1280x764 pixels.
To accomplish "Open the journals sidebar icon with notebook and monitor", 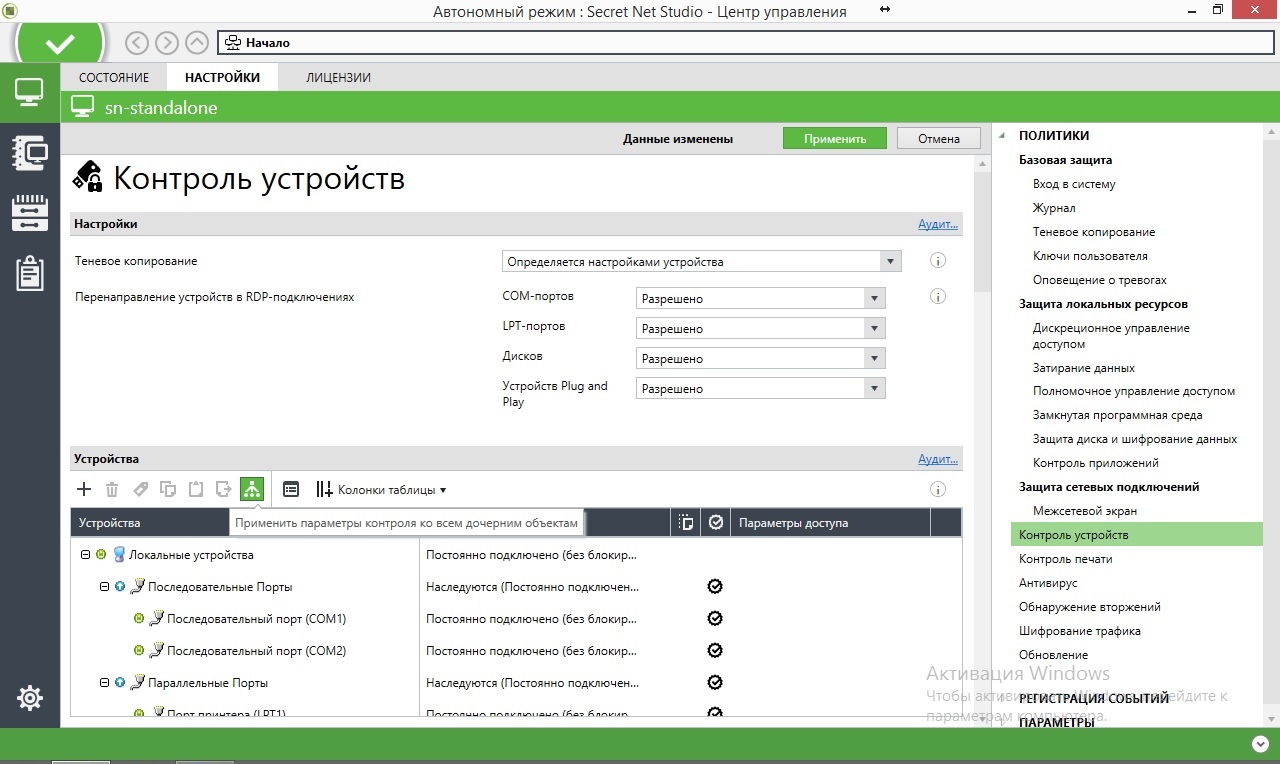I will click(x=30, y=152).
